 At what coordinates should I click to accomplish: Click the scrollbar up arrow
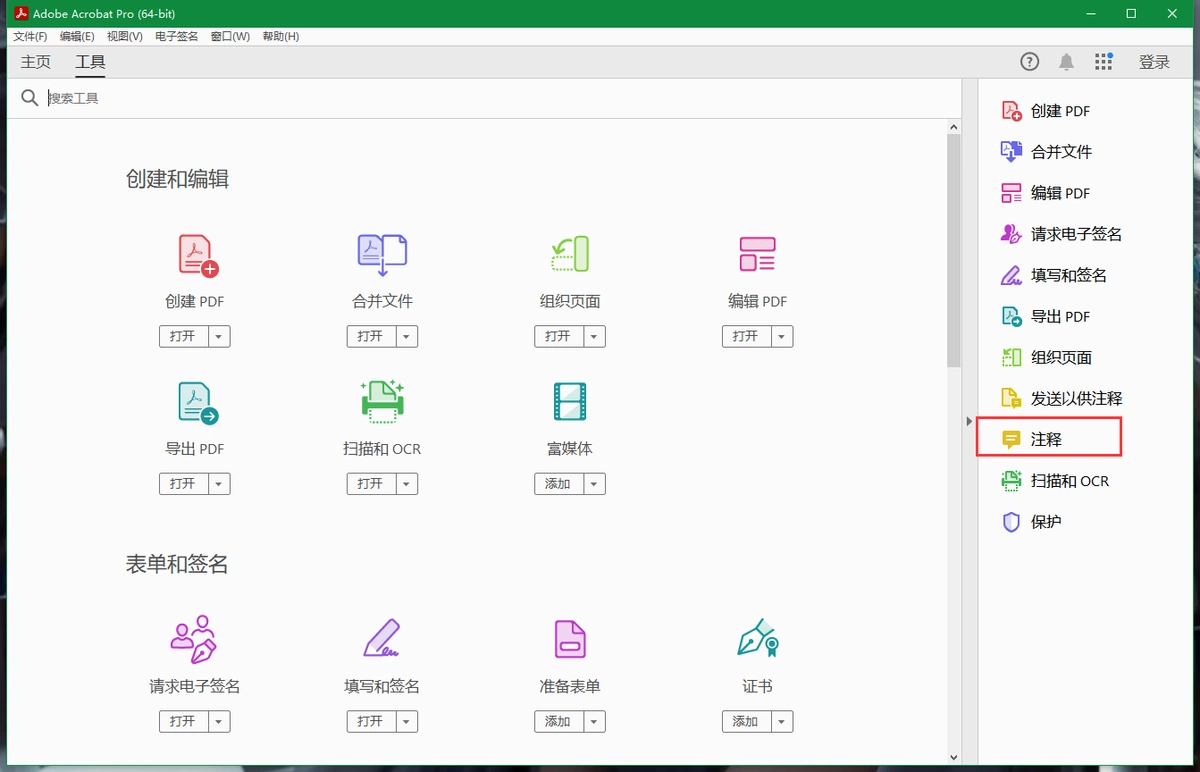[x=954, y=127]
